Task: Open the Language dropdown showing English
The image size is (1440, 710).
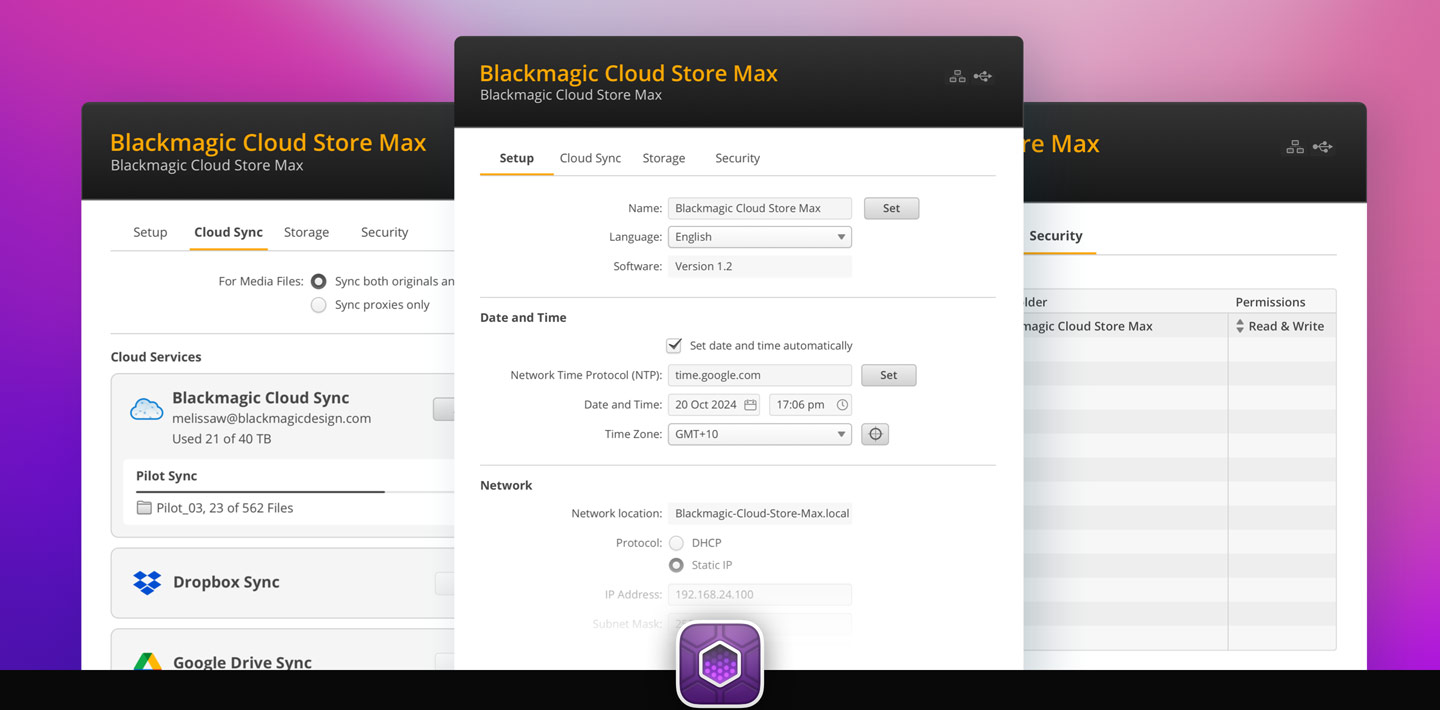Action: click(x=759, y=236)
